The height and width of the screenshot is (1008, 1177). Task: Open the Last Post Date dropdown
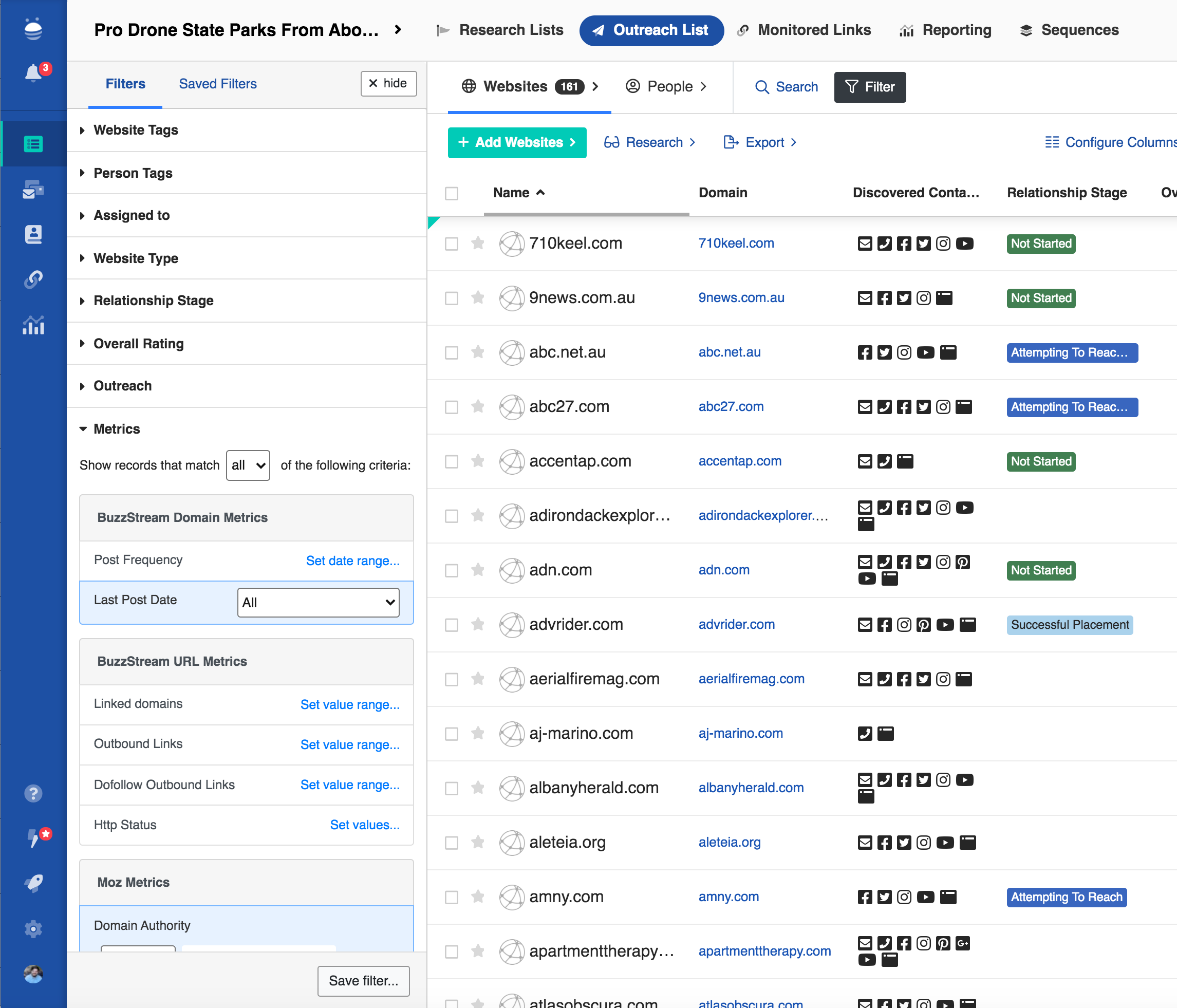(318, 602)
